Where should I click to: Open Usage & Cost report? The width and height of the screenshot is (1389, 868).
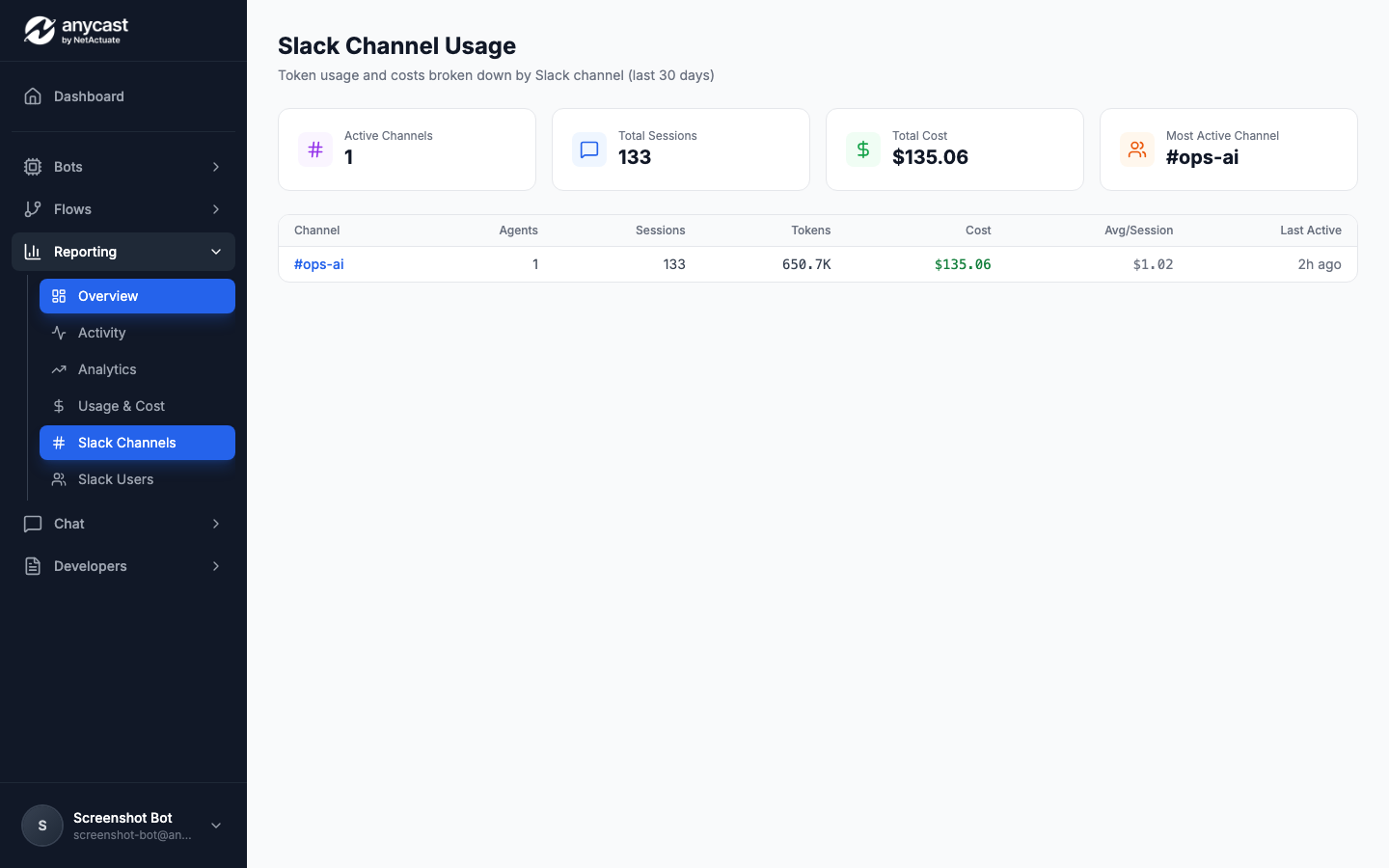tap(137, 406)
